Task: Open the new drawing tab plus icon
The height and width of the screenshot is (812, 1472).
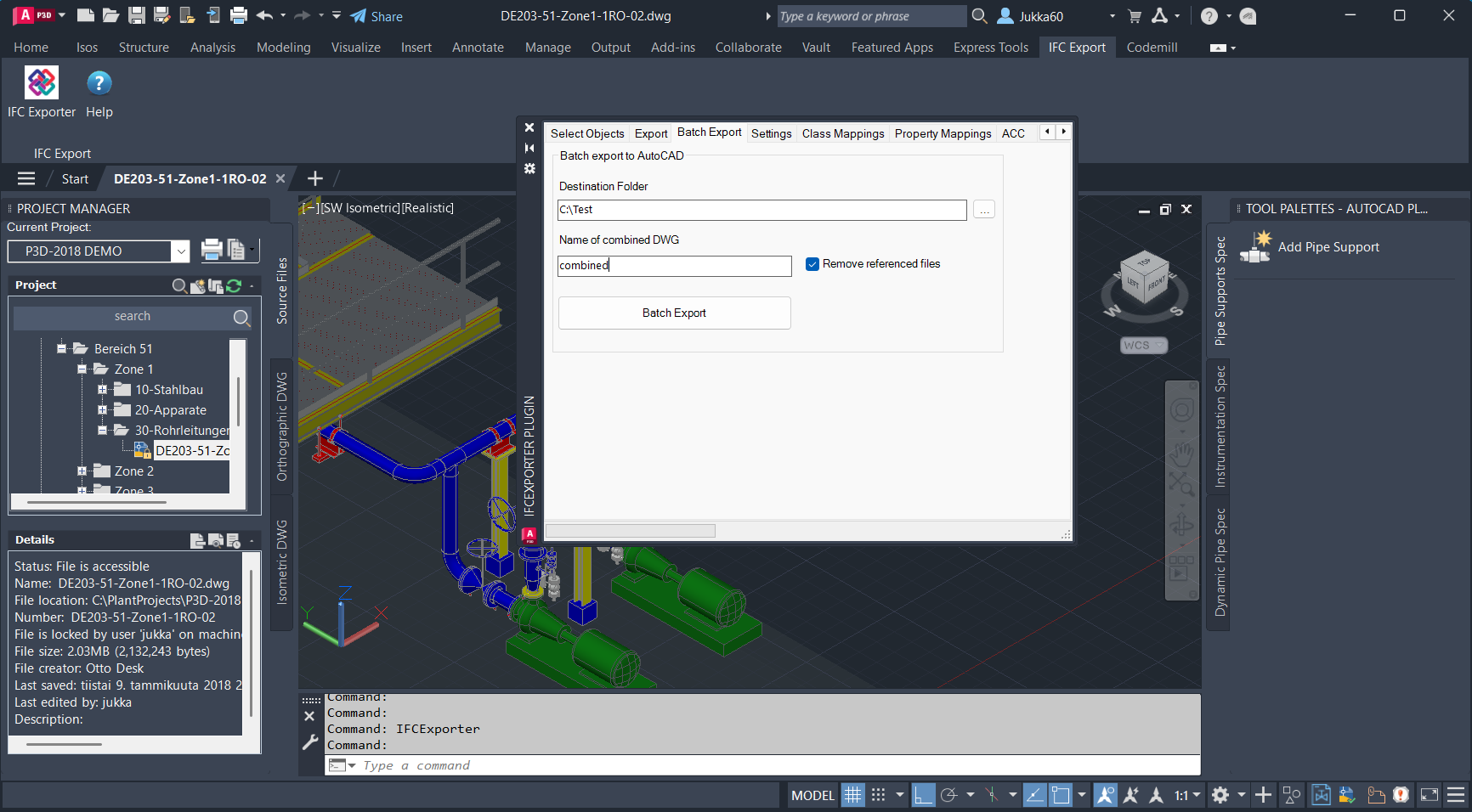Action: coord(314,178)
